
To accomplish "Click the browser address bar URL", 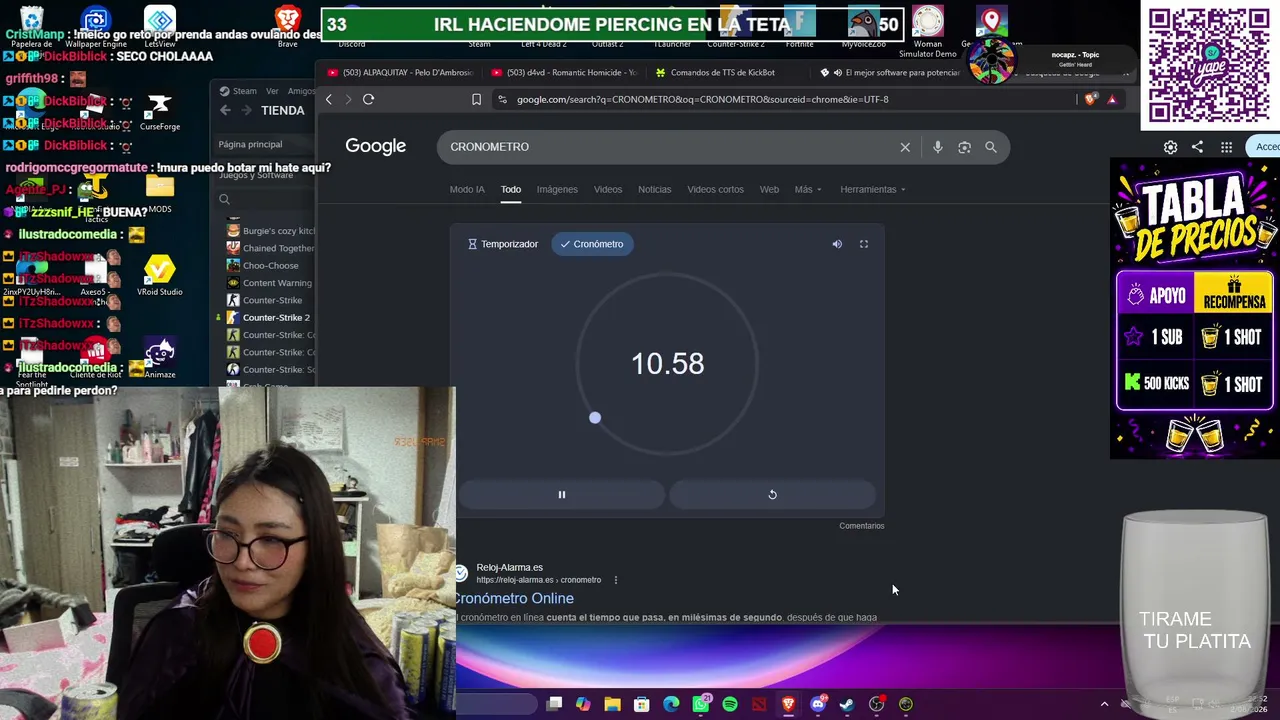I will 702,99.
